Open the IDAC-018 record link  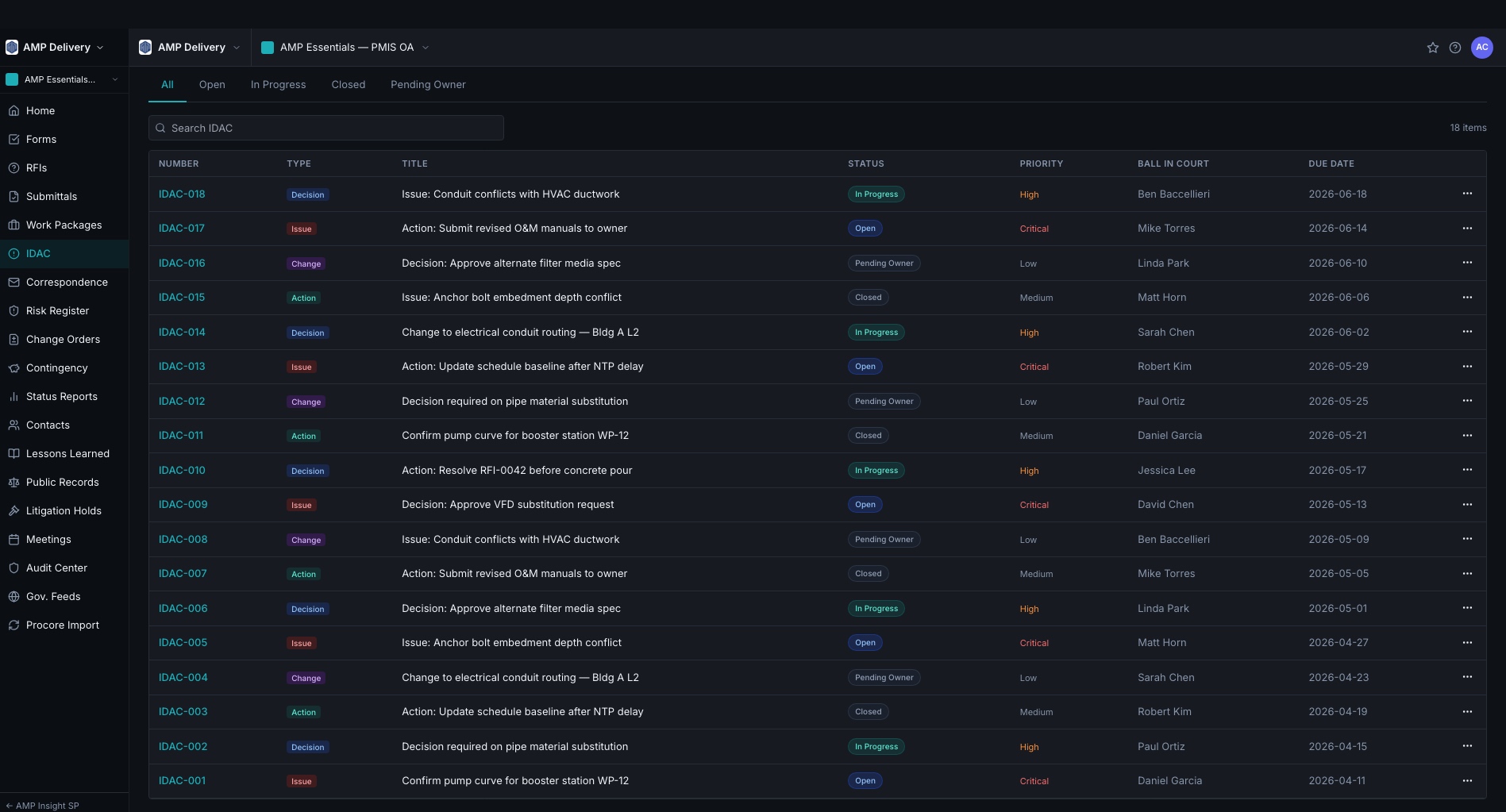pyautogui.click(x=182, y=194)
